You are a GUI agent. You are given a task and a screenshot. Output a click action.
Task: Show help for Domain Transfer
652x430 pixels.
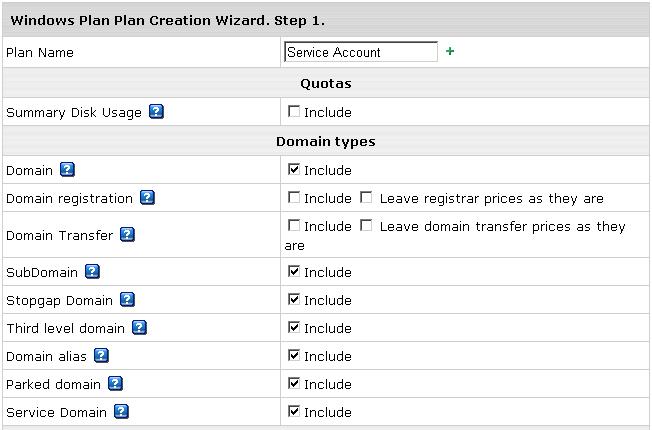point(127,235)
